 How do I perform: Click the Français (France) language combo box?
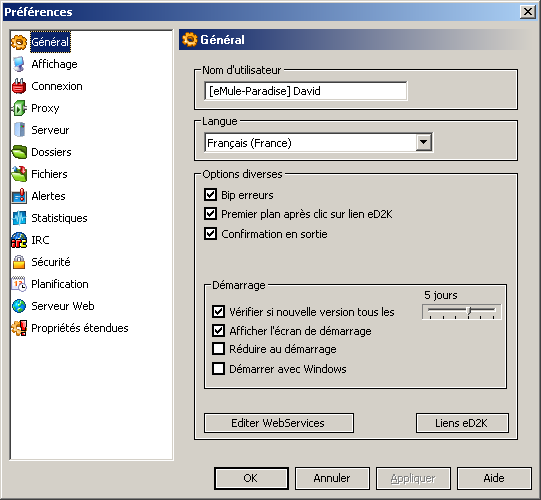coord(318,142)
